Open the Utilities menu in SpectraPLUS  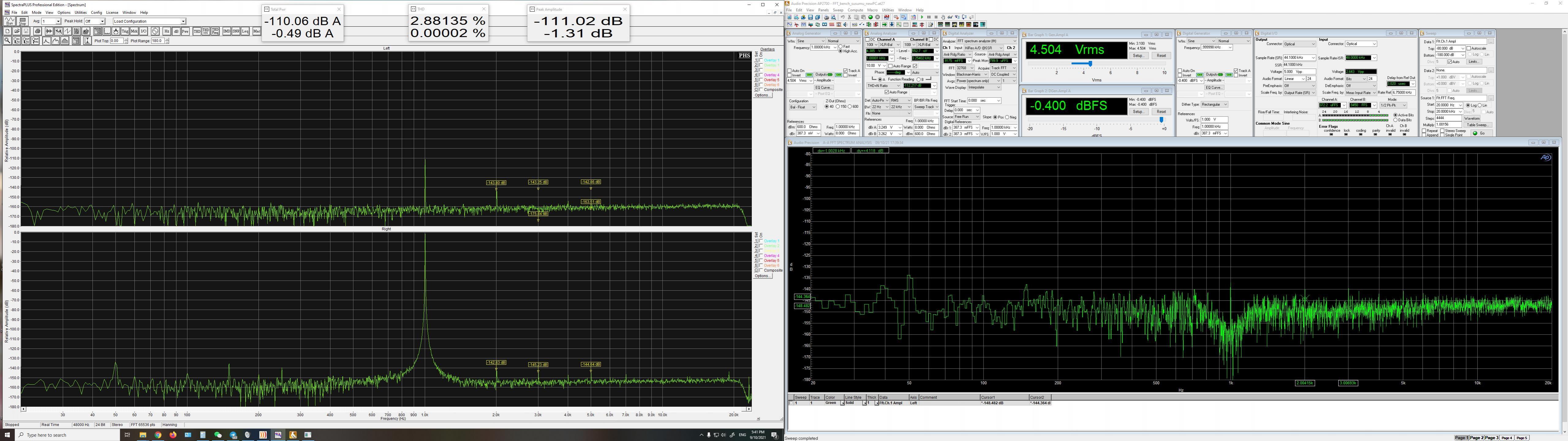80,12
